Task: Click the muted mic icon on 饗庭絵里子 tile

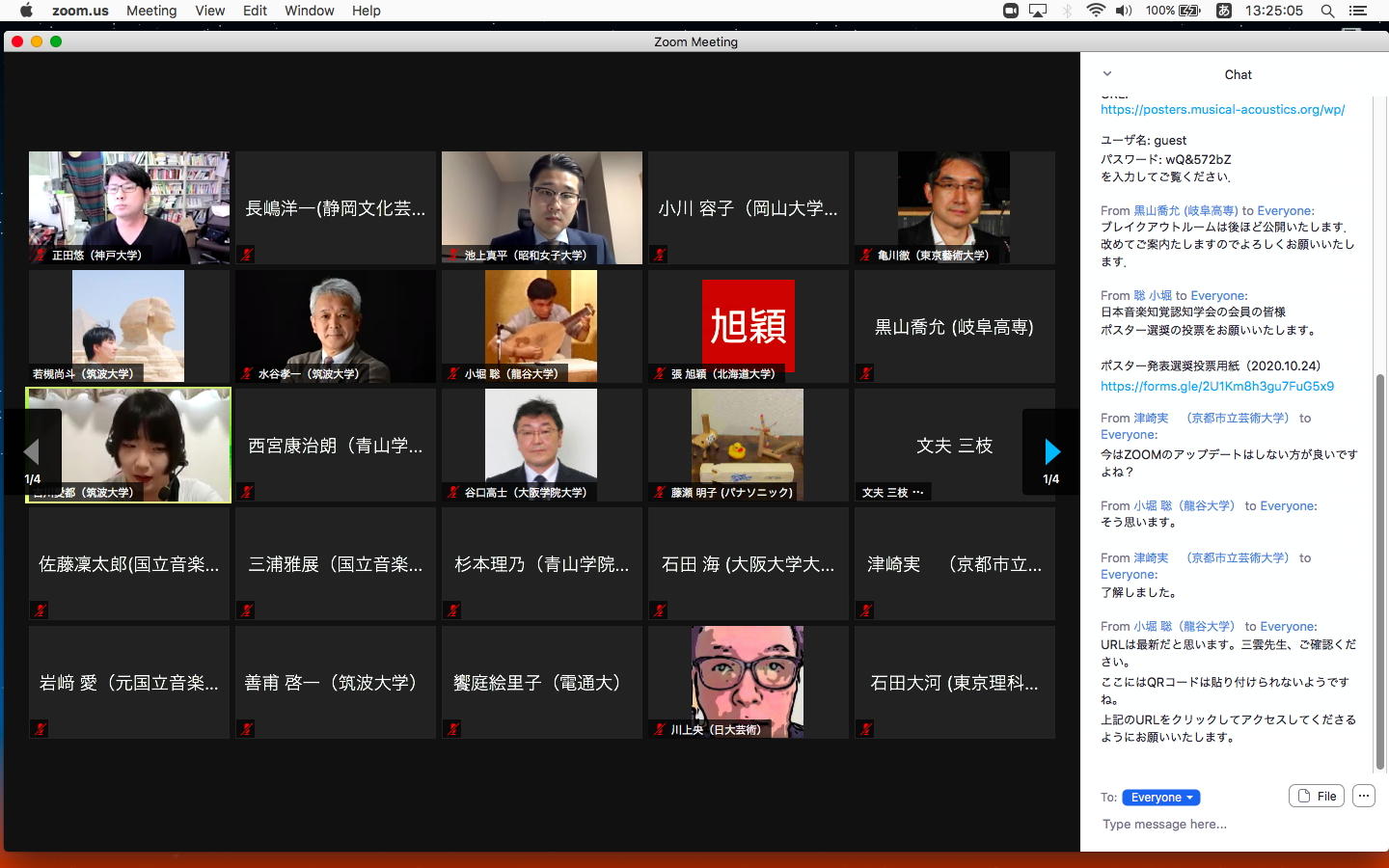Action: tap(452, 729)
